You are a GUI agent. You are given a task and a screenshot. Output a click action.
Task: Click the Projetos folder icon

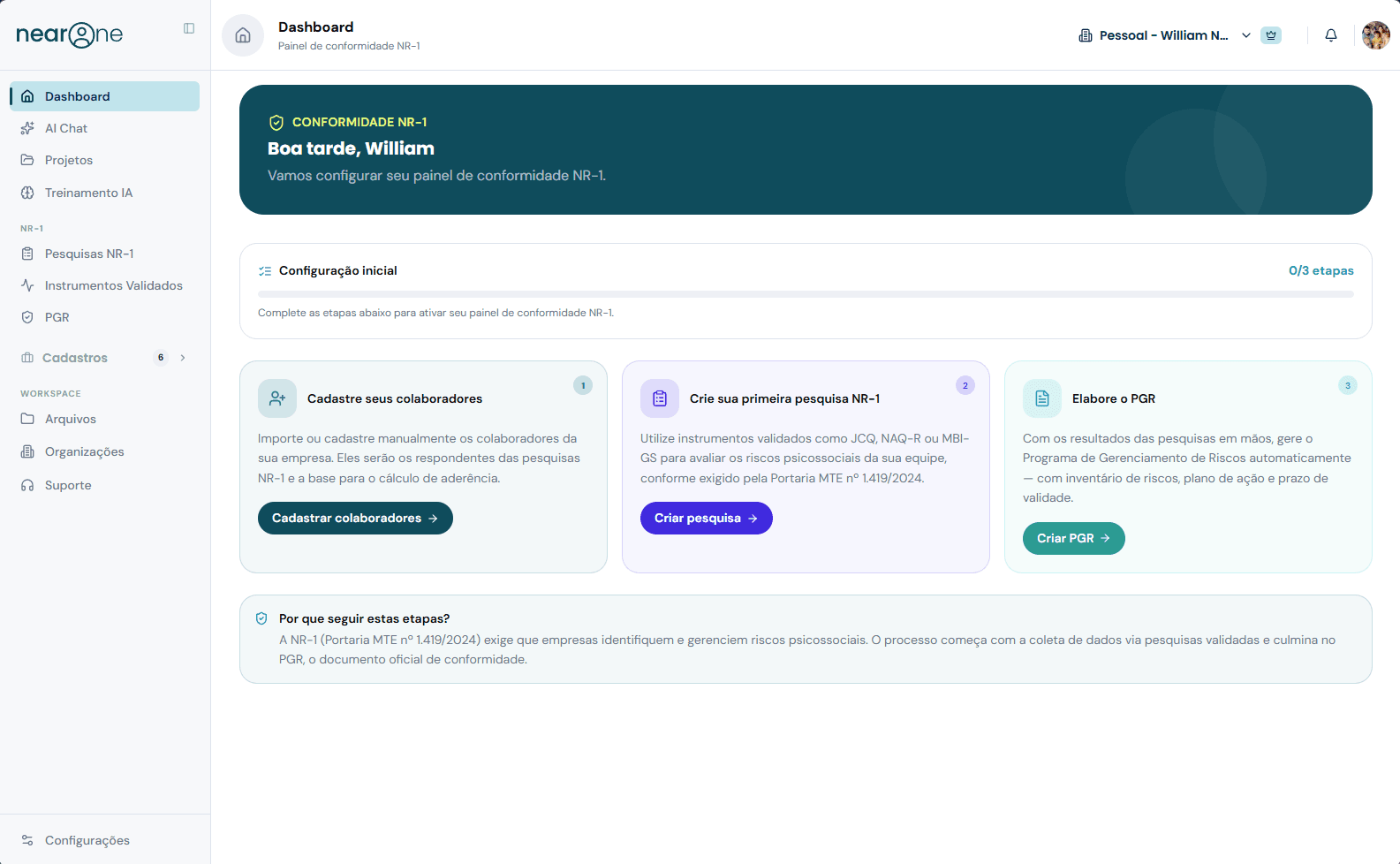tap(27, 160)
